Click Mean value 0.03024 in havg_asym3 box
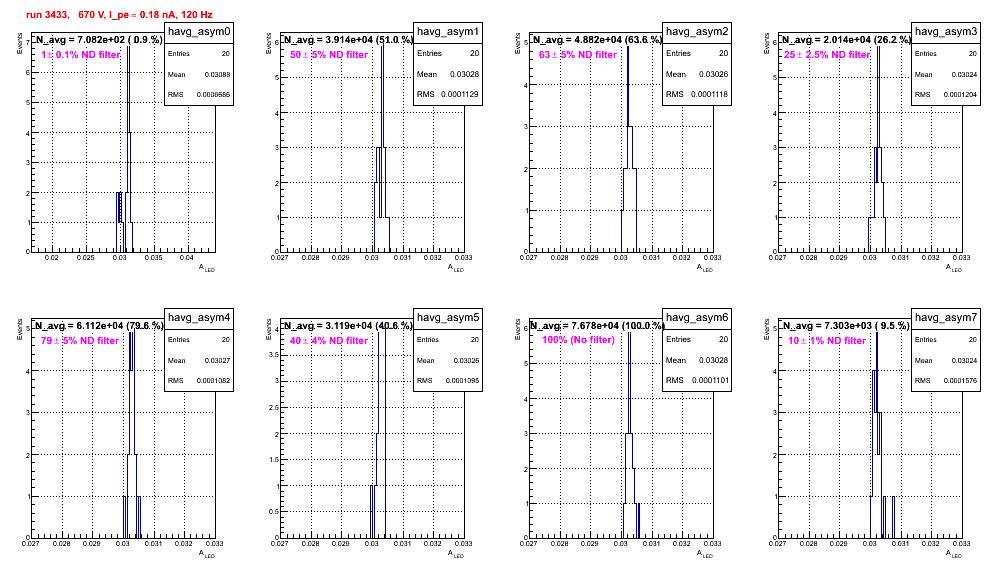 [x=964, y=74]
